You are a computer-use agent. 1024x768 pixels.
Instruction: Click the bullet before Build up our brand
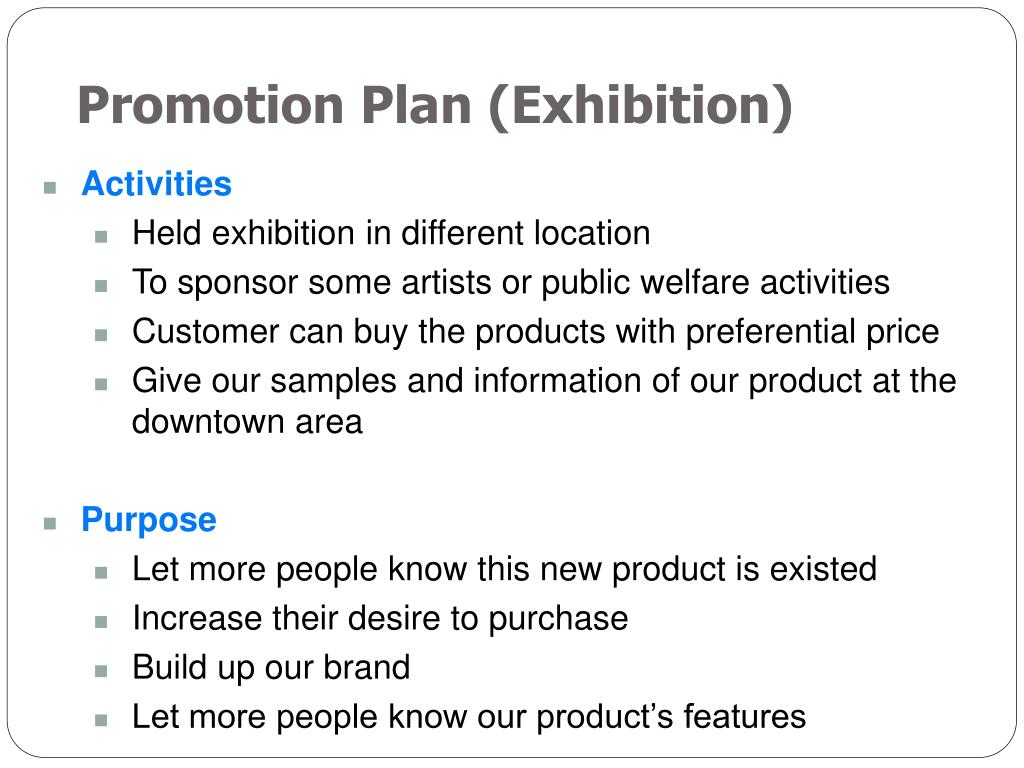pyautogui.click(x=101, y=671)
